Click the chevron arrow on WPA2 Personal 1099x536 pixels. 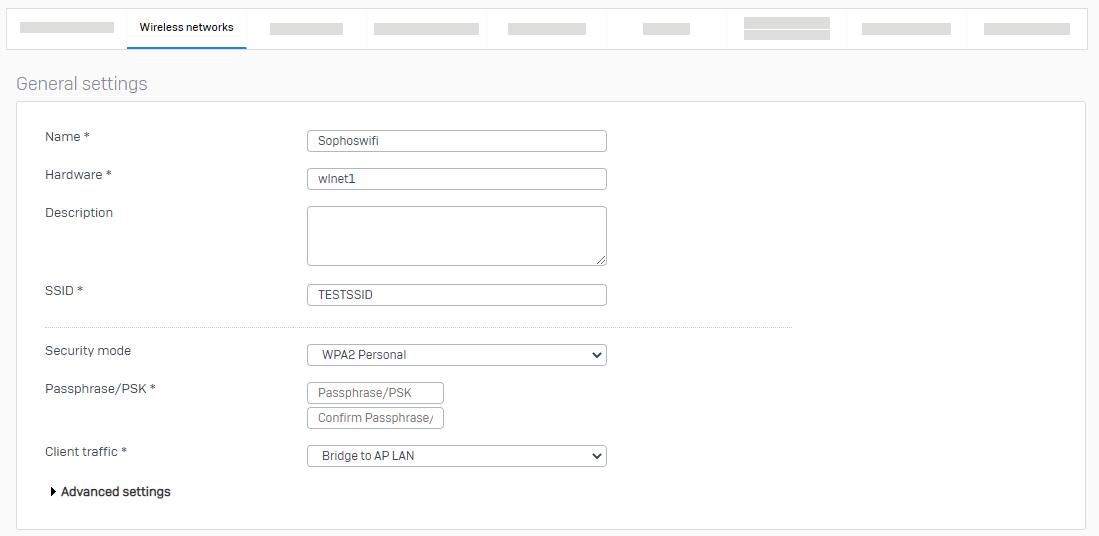[x=597, y=355]
